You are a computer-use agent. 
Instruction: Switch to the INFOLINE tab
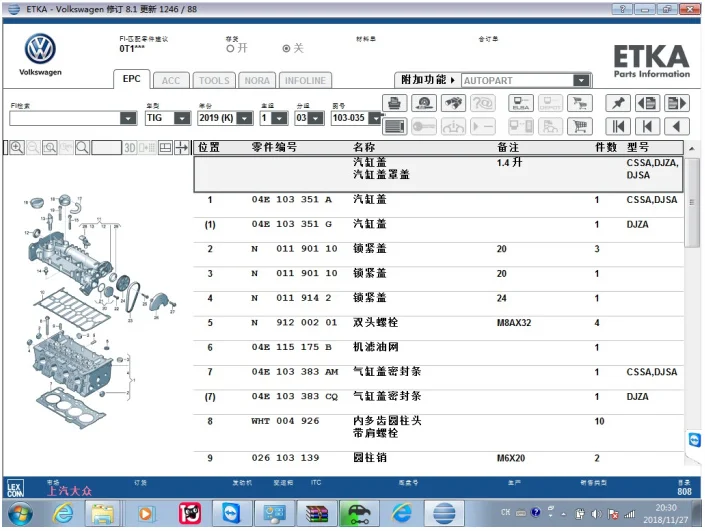click(x=305, y=80)
